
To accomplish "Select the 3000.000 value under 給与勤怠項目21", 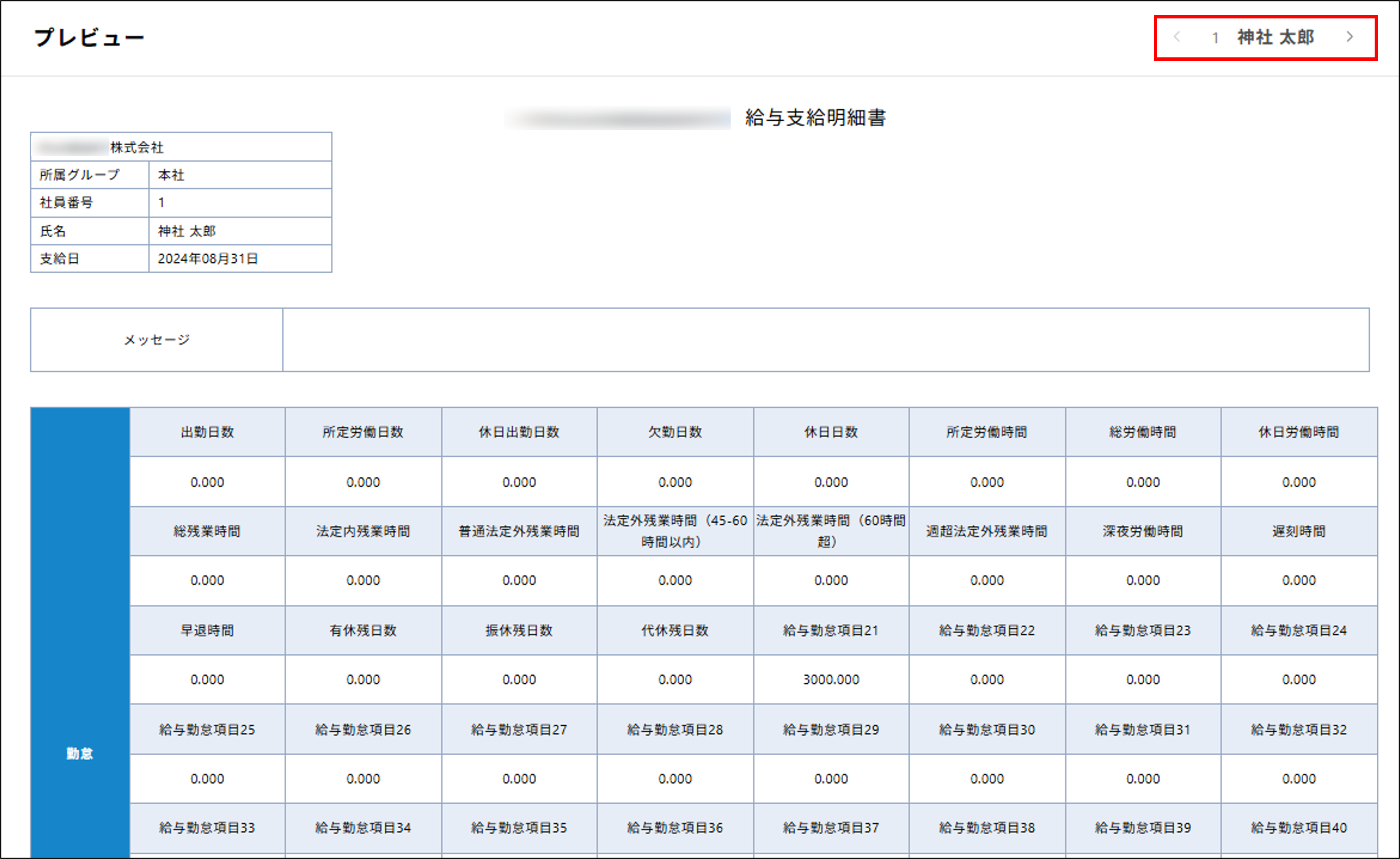I will coord(831,679).
